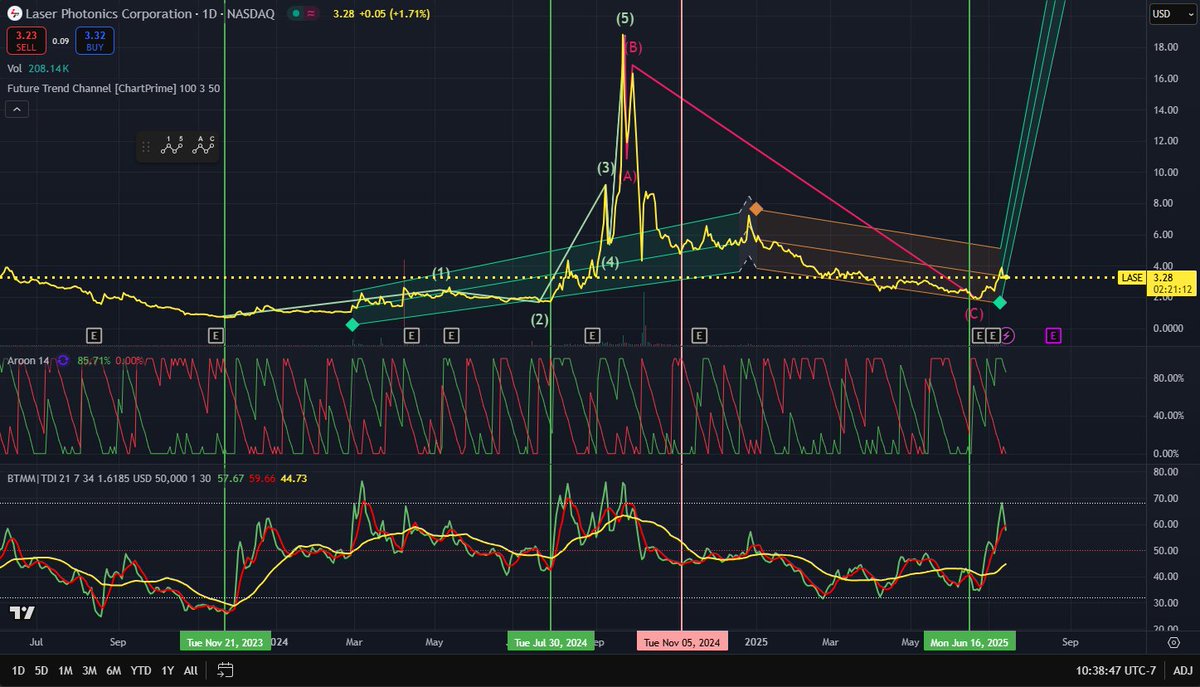Select the All time range
Screen dimensions: 1200x687
(191, 670)
